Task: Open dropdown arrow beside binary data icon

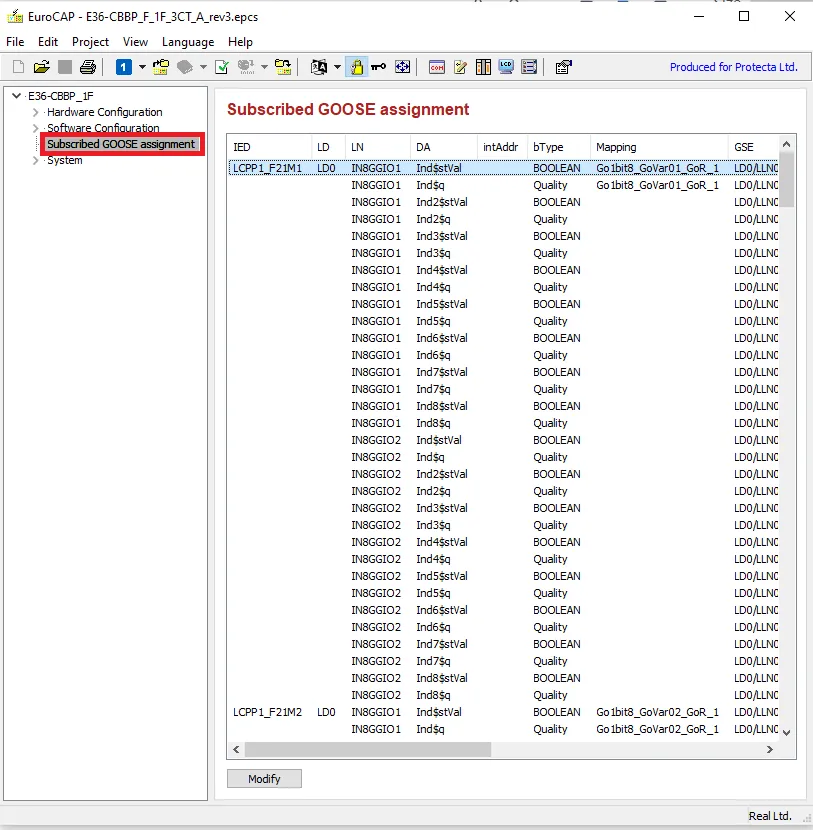Action: click(x=264, y=67)
